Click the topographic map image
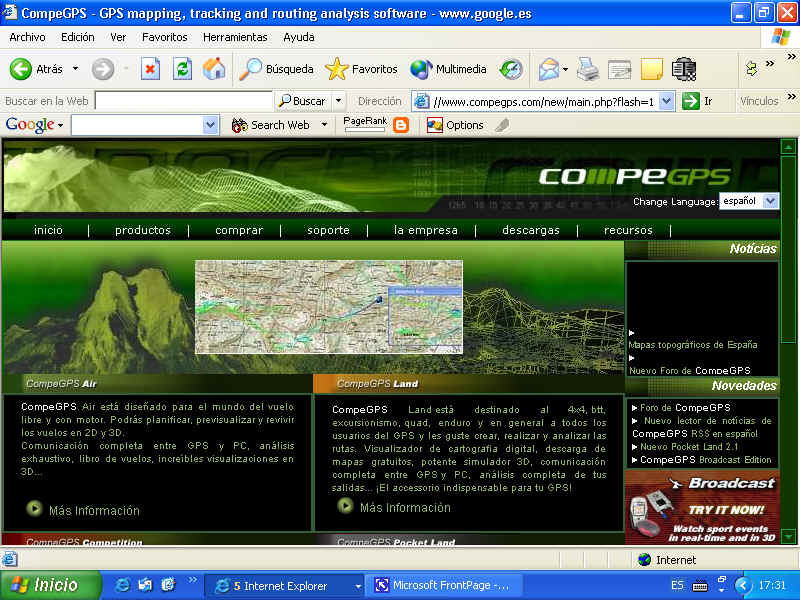This screenshot has width=800, height=600. pyautogui.click(x=329, y=307)
